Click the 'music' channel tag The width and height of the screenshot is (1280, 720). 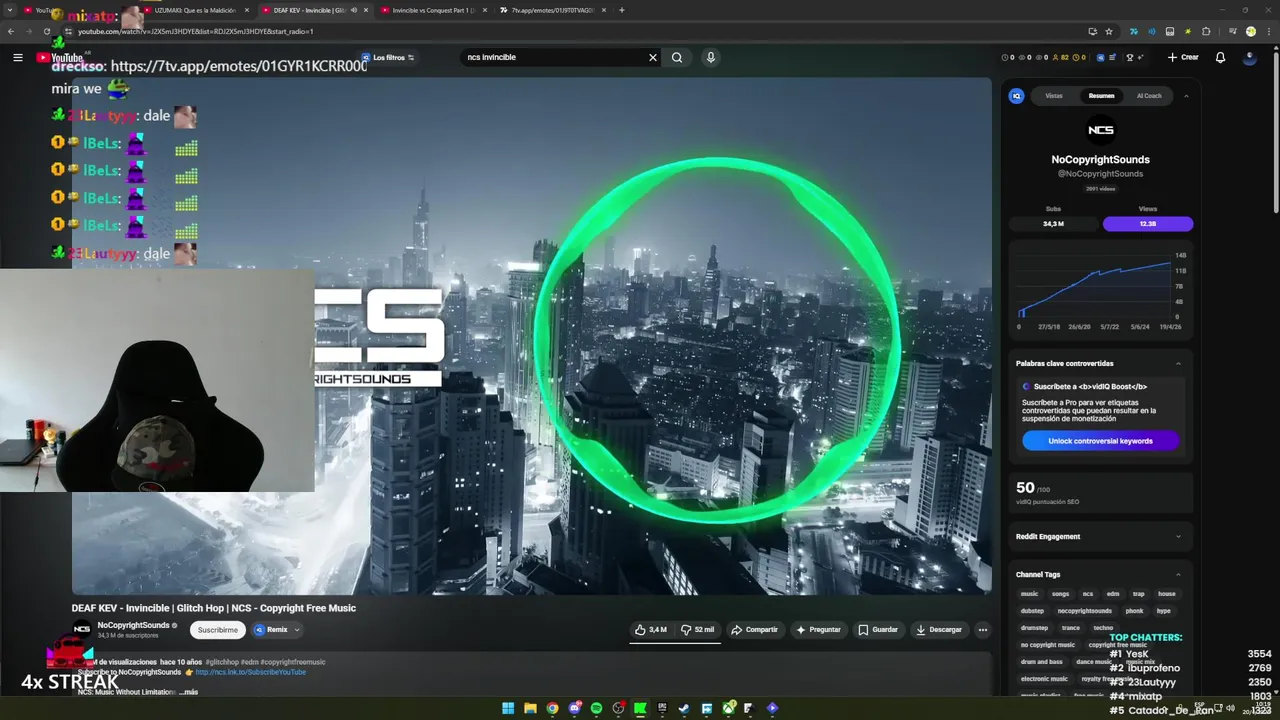1029,594
